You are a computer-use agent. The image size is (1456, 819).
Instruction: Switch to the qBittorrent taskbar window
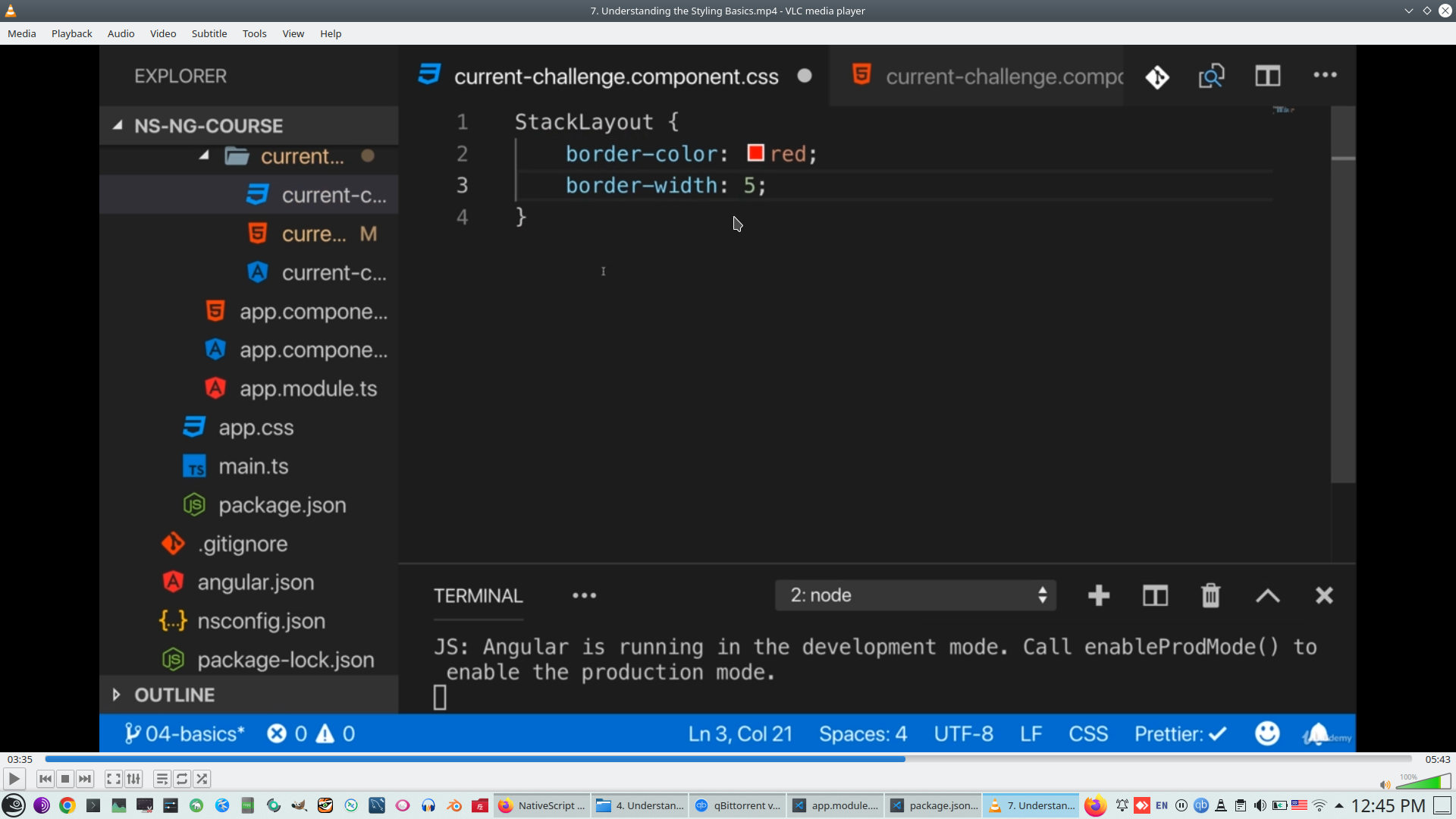[738, 805]
